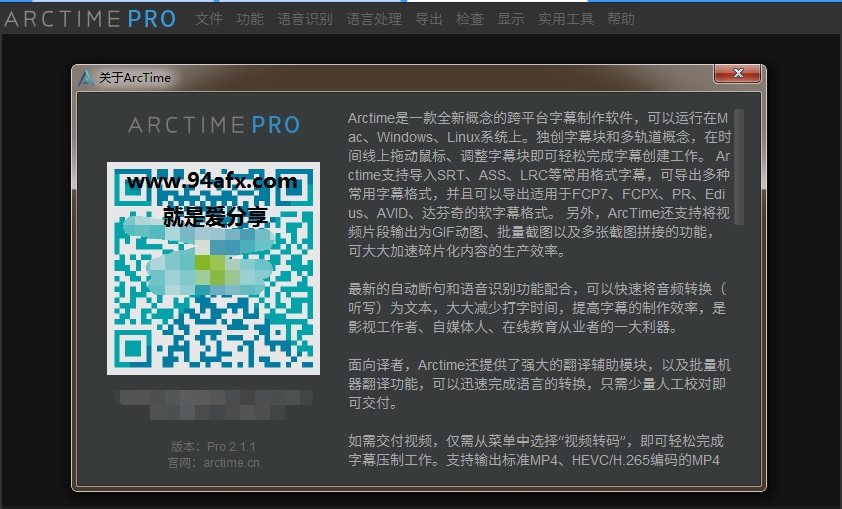Screen dimensions: 842x509
Task: Open the 显示 menu
Action: 511,19
